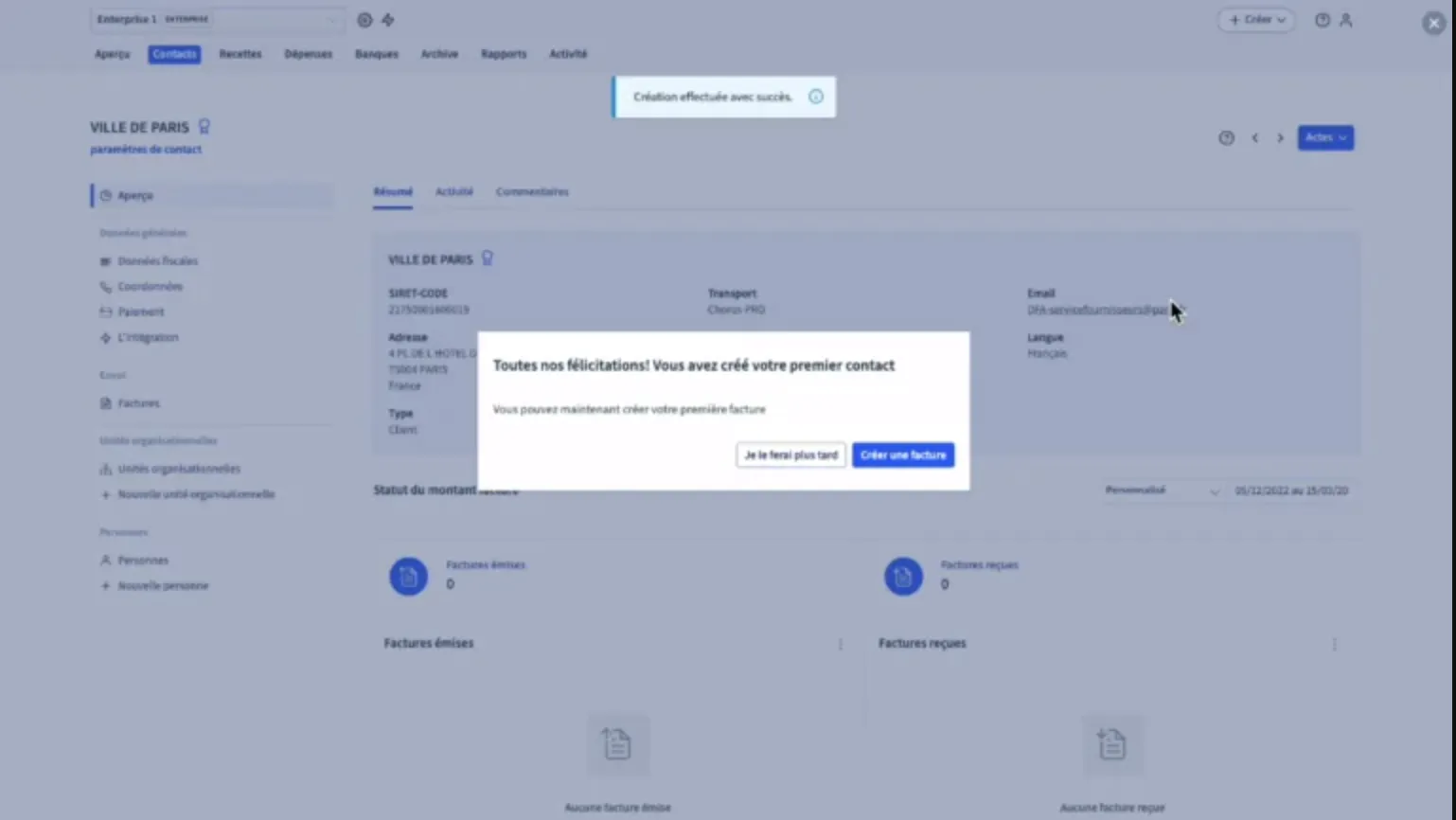This screenshot has width=1456, height=820.
Task: Click the date range field
Action: [1290, 490]
